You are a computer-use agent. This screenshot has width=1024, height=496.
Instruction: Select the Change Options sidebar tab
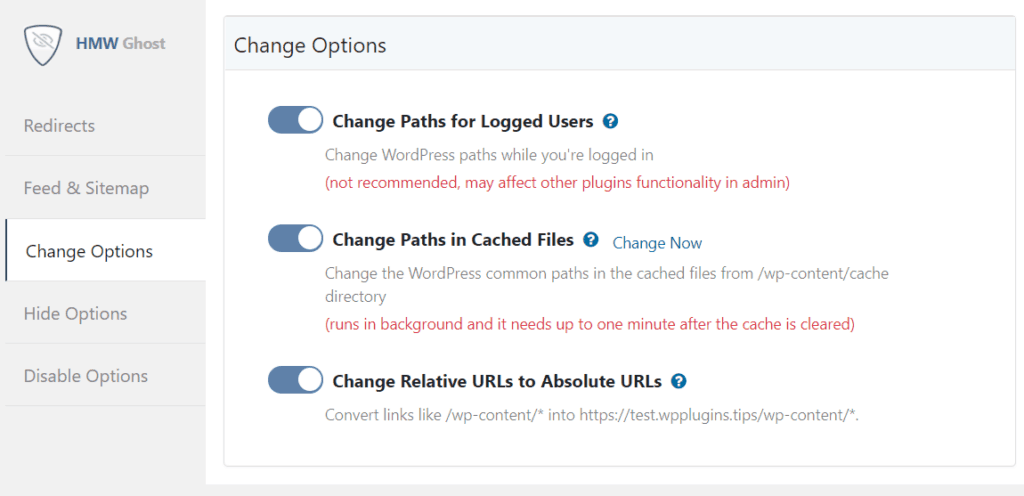(x=89, y=251)
